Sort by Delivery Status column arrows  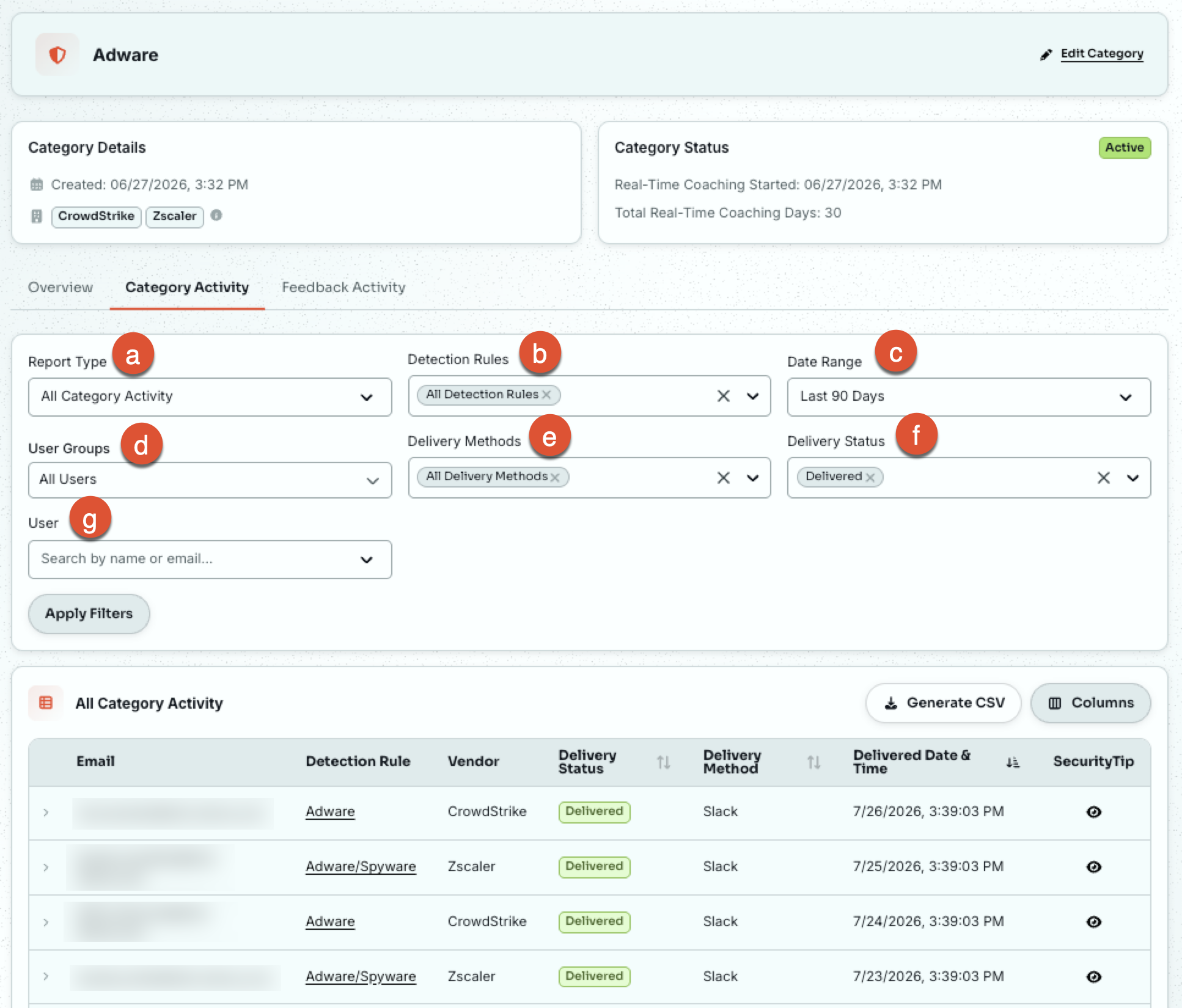click(664, 762)
